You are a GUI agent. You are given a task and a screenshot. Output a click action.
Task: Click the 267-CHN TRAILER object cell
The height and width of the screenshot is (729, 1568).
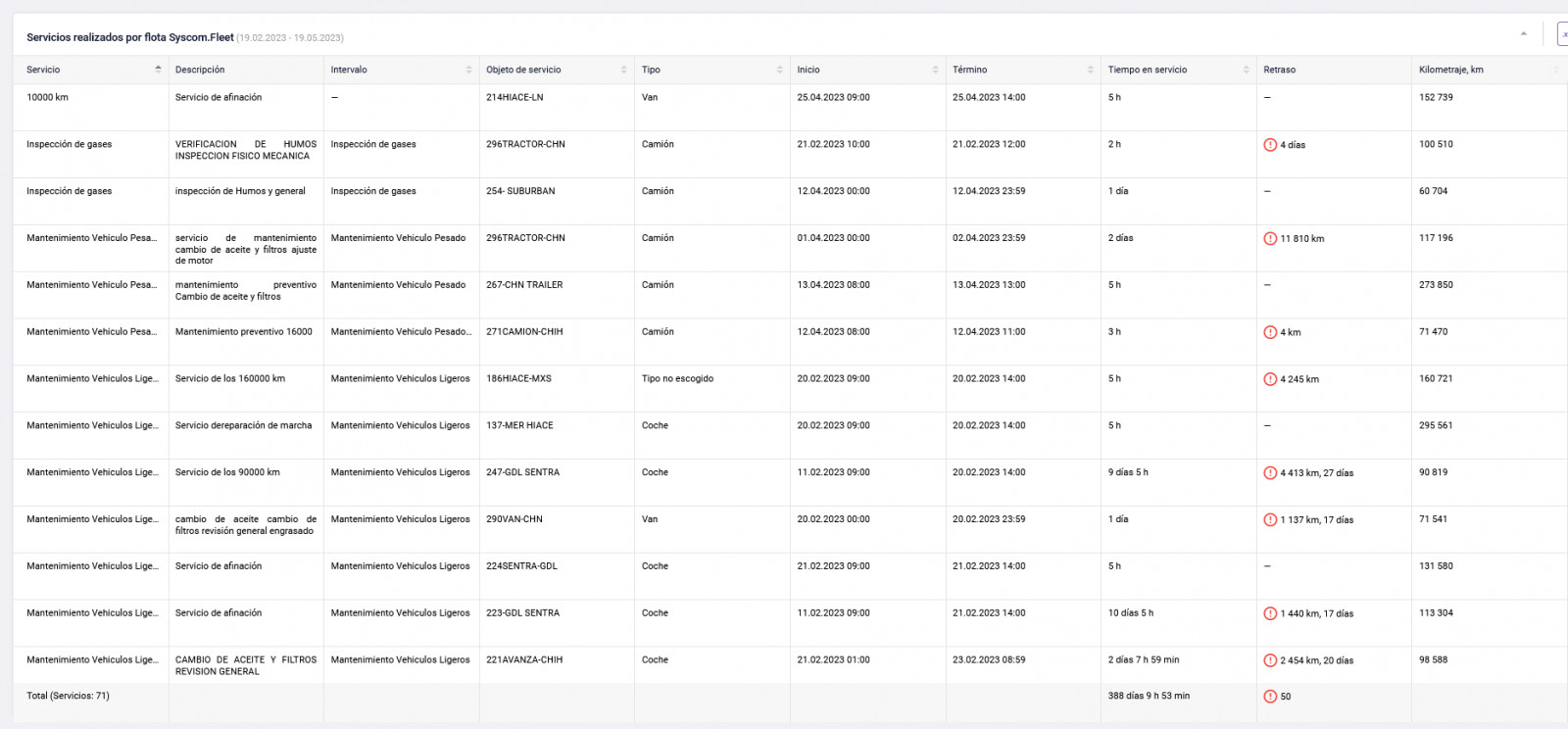point(524,285)
